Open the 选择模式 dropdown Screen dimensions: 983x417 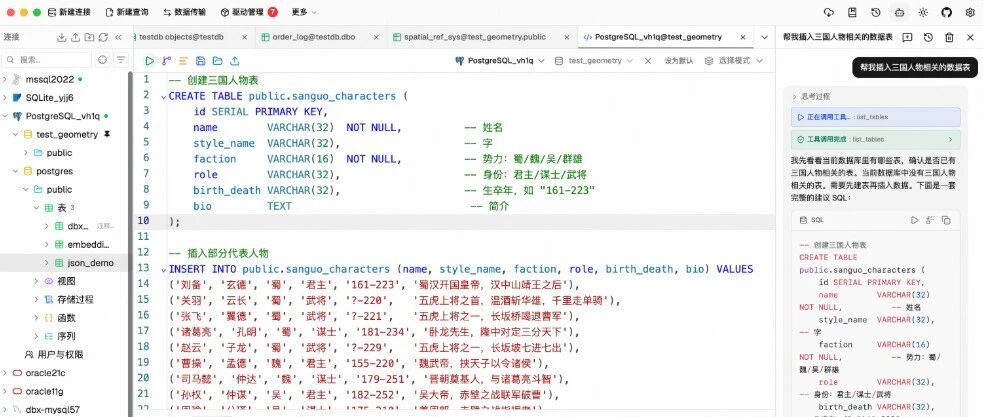734,61
